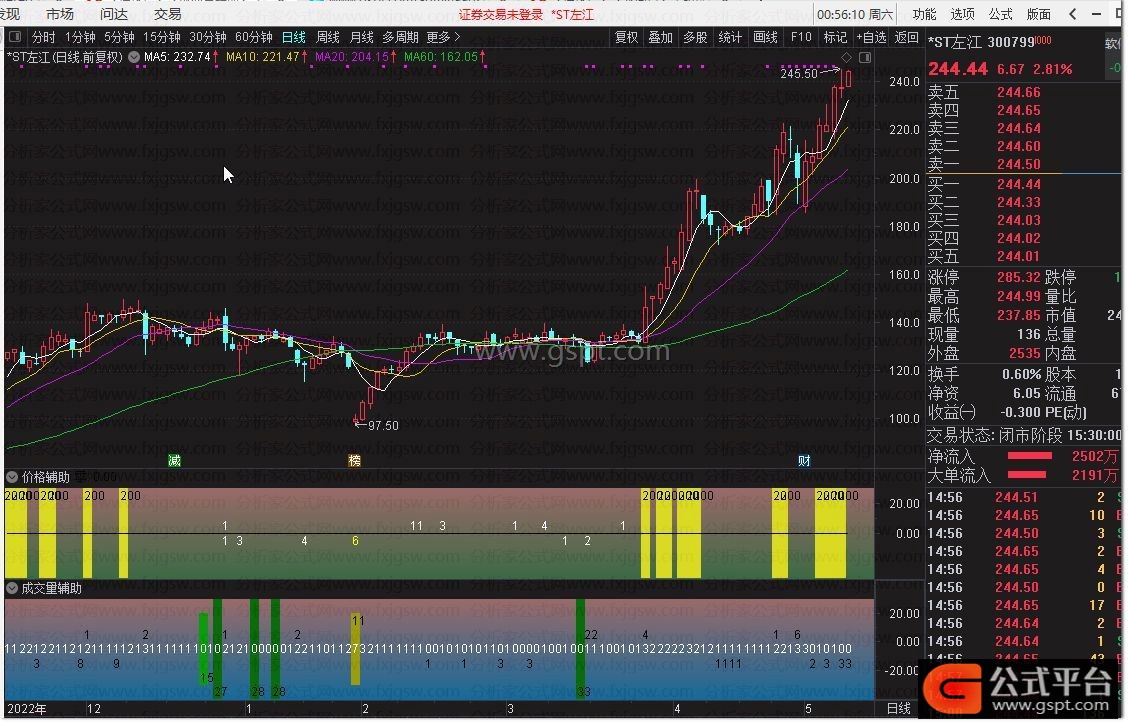Click the 标记 mark button
The width and height of the screenshot is (1128, 722).
click(835, 37)
